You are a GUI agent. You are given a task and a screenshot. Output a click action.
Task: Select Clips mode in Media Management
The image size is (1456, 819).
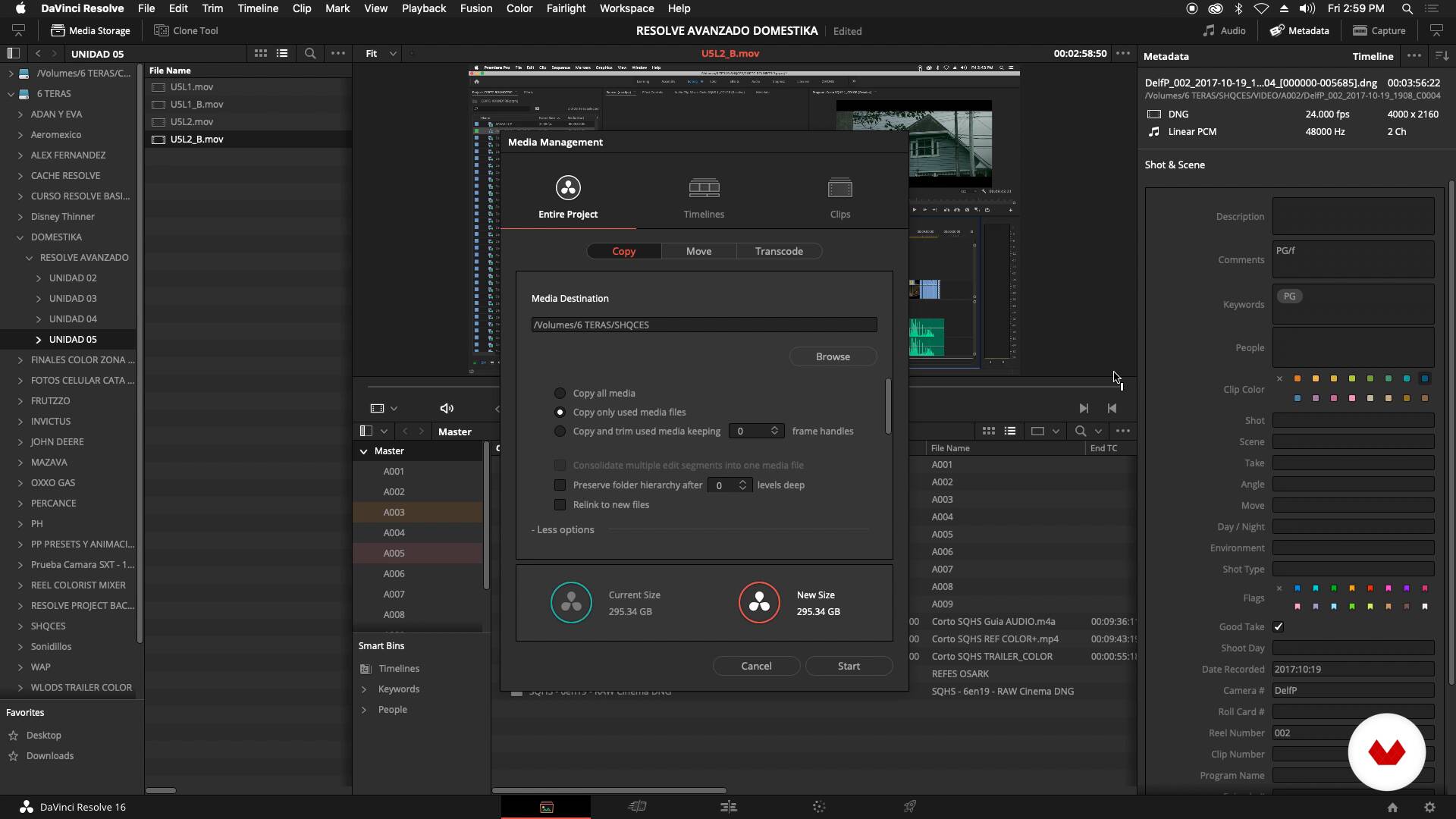pyautogui.click(x=839, y=198)
